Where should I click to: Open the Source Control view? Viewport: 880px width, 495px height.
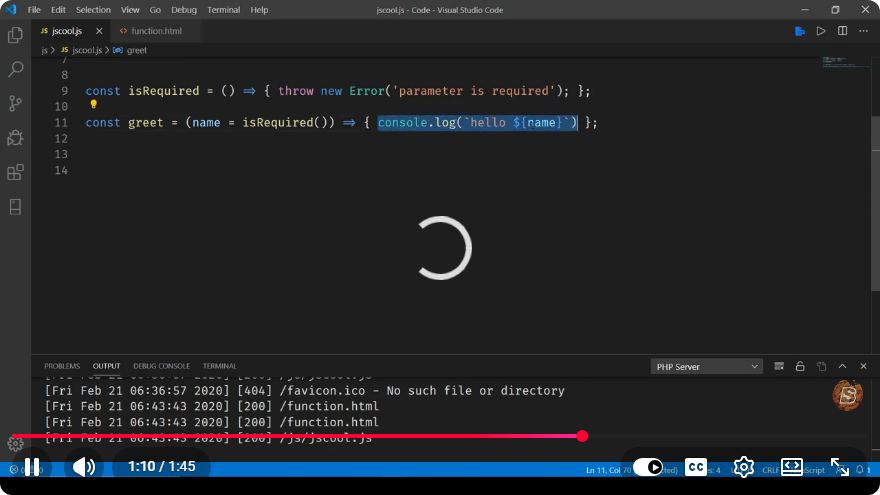pyautogui.click(x=15, y=103)
